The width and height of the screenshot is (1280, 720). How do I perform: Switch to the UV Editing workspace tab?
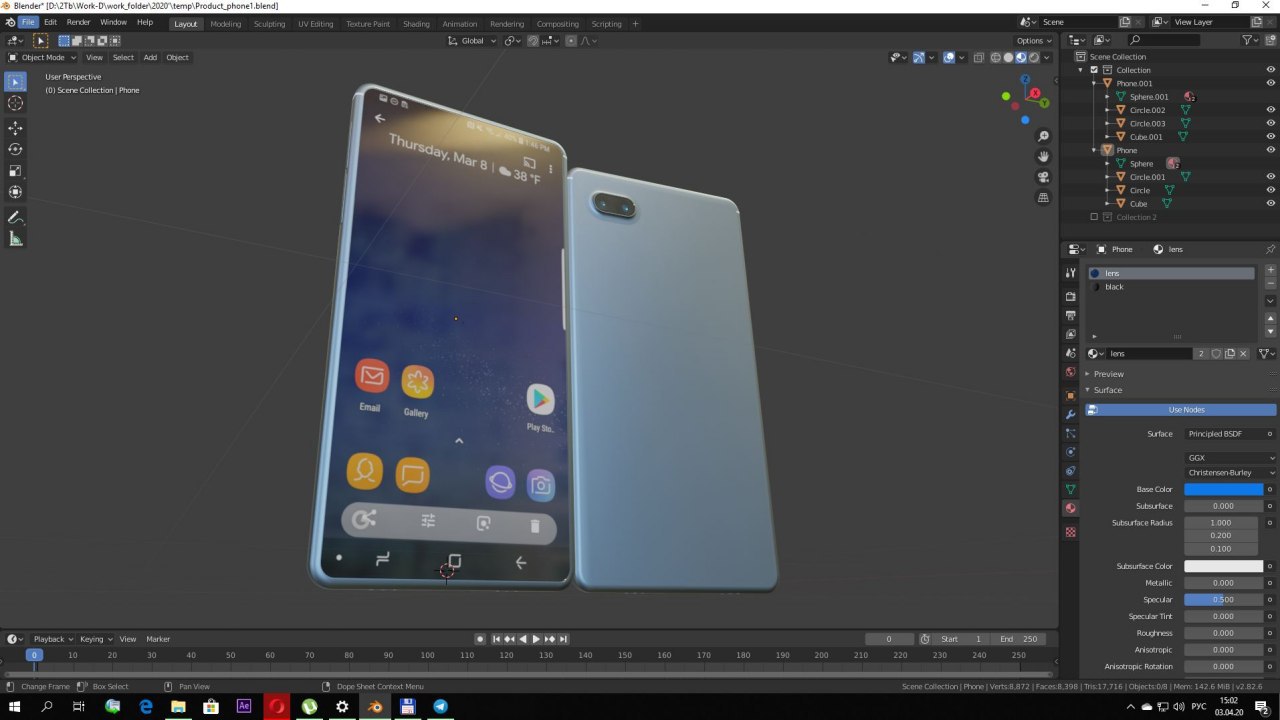click(315, 23)
